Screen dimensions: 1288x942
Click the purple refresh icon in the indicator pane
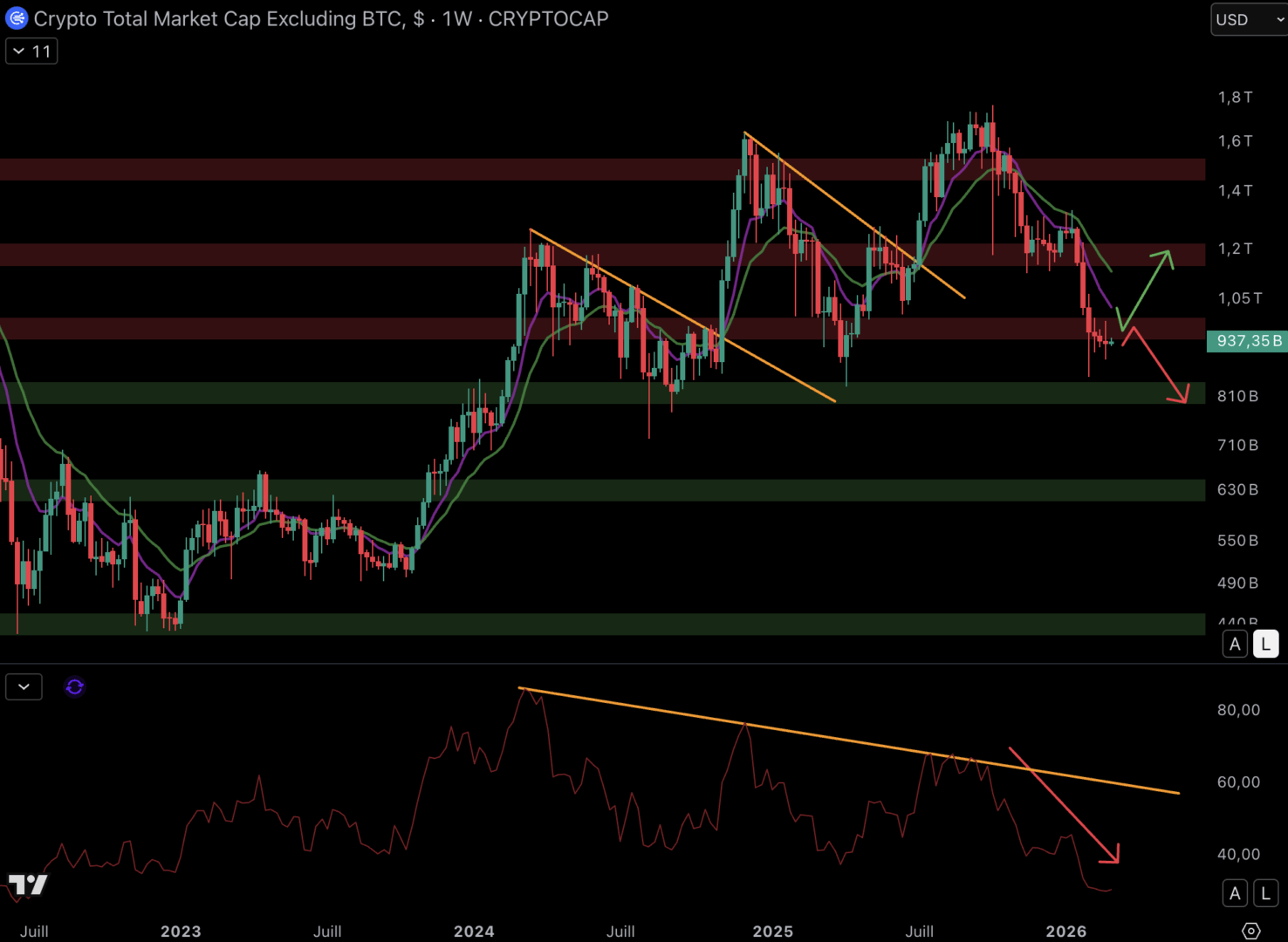[x=75, y=687]
